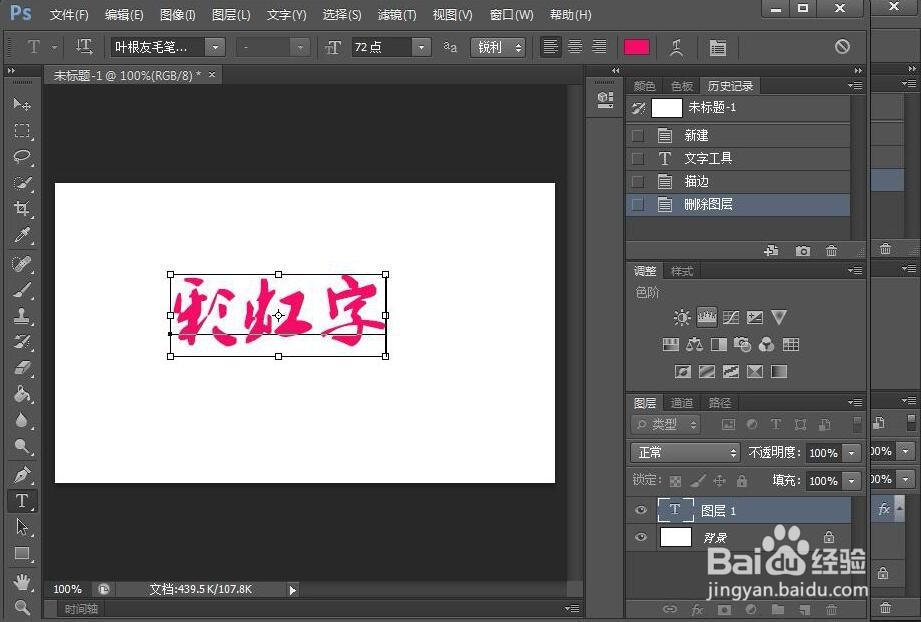
Task: Set history brush source at 文字工具
Action: [637, 159]
